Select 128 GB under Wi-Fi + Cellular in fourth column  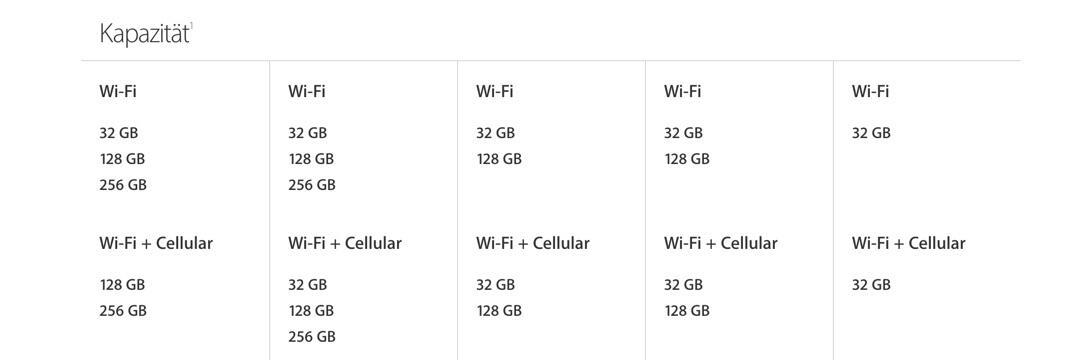(687, 311)
